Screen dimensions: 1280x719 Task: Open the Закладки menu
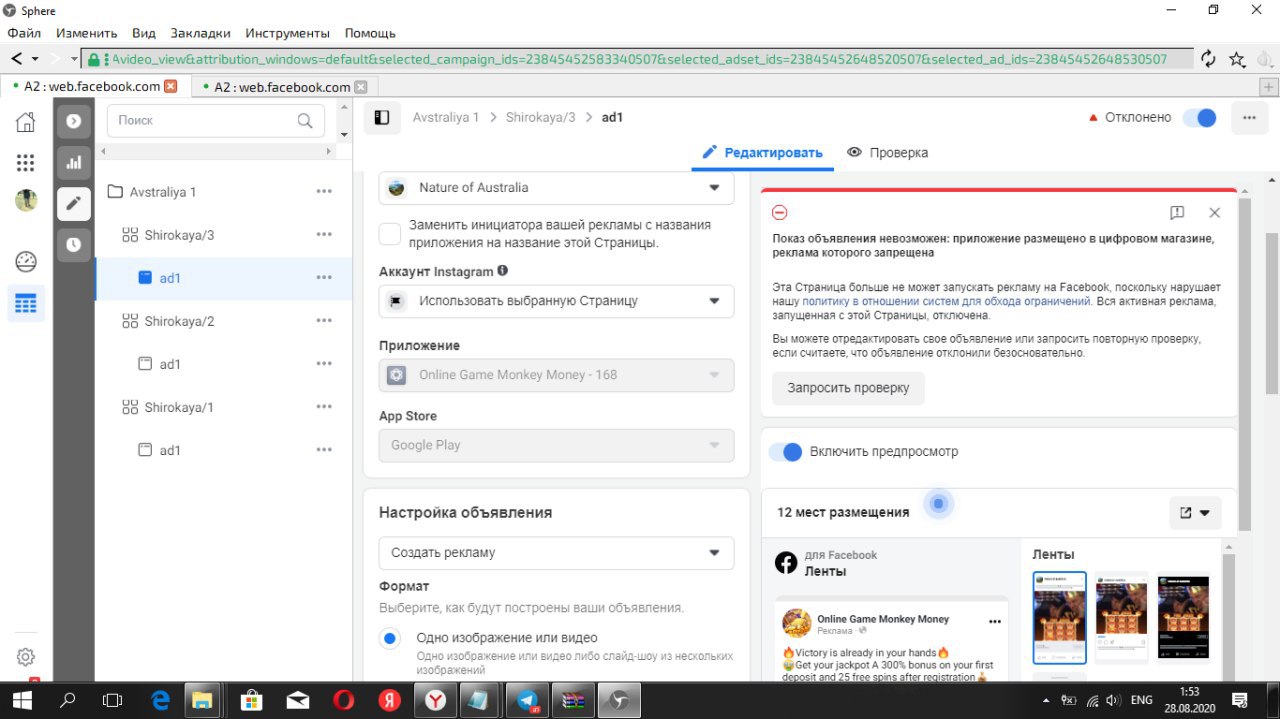coord(201,33)
